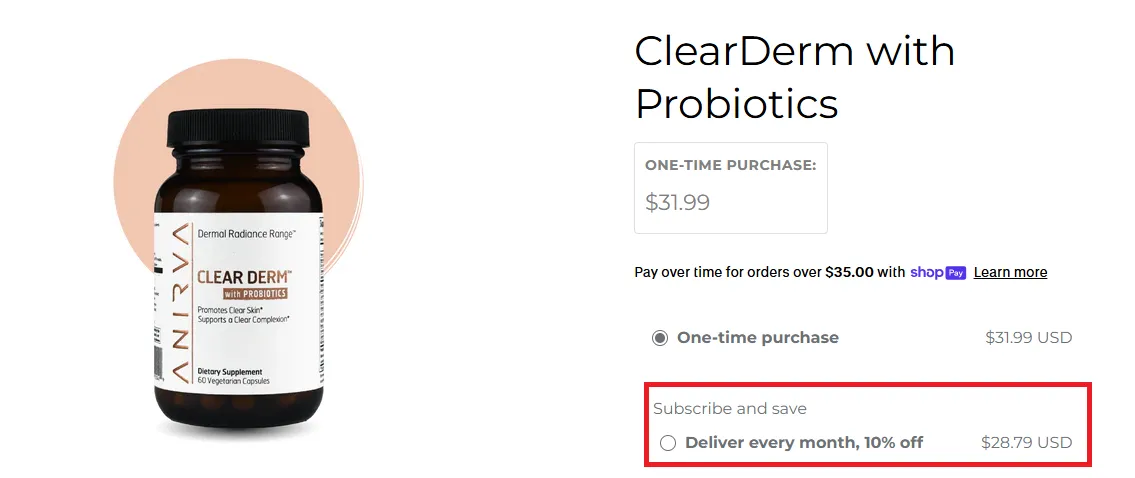Click the Pay over time message text
Image resolution: width=1135 pixels, height=478 pixels.
[x=769, y=272]
